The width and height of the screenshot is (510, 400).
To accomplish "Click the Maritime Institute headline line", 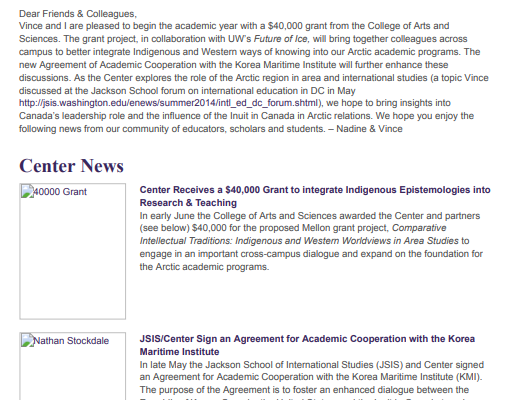I will [179, 352].
